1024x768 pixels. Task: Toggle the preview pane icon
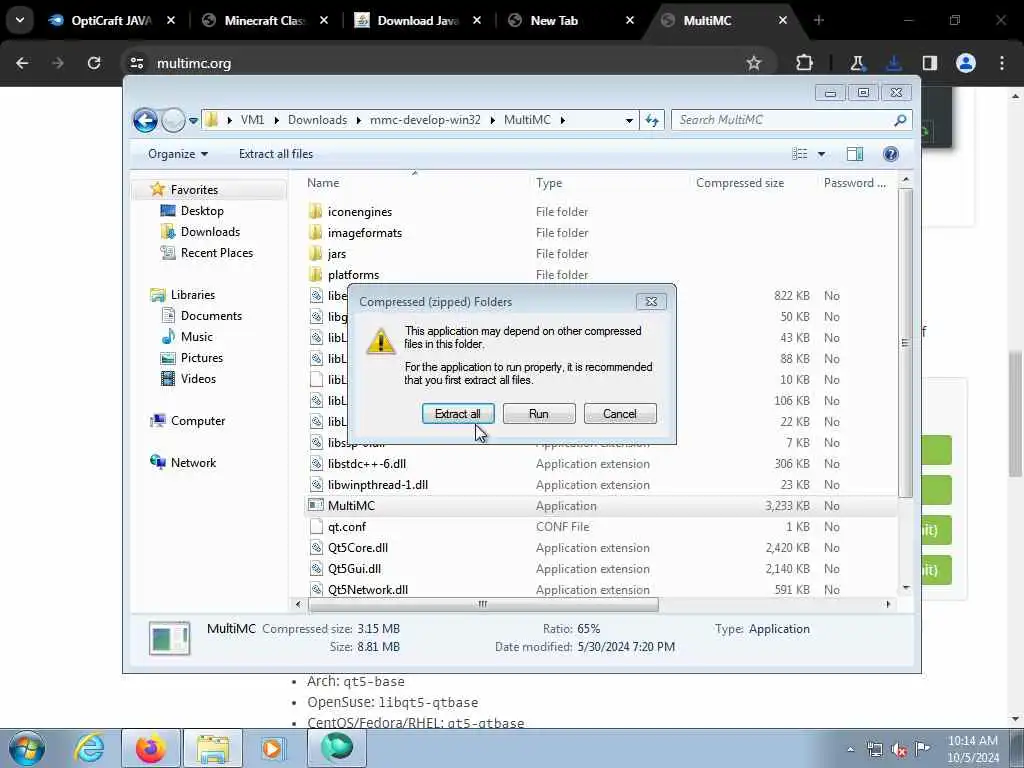(855, 153)
